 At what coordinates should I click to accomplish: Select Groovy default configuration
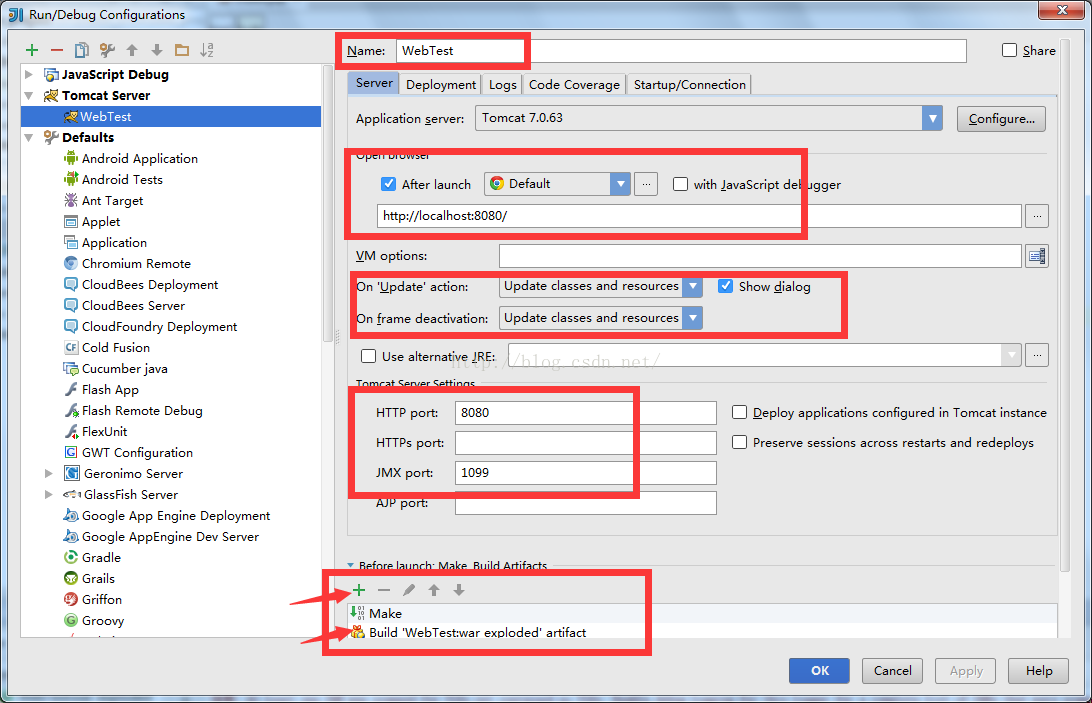94,620
